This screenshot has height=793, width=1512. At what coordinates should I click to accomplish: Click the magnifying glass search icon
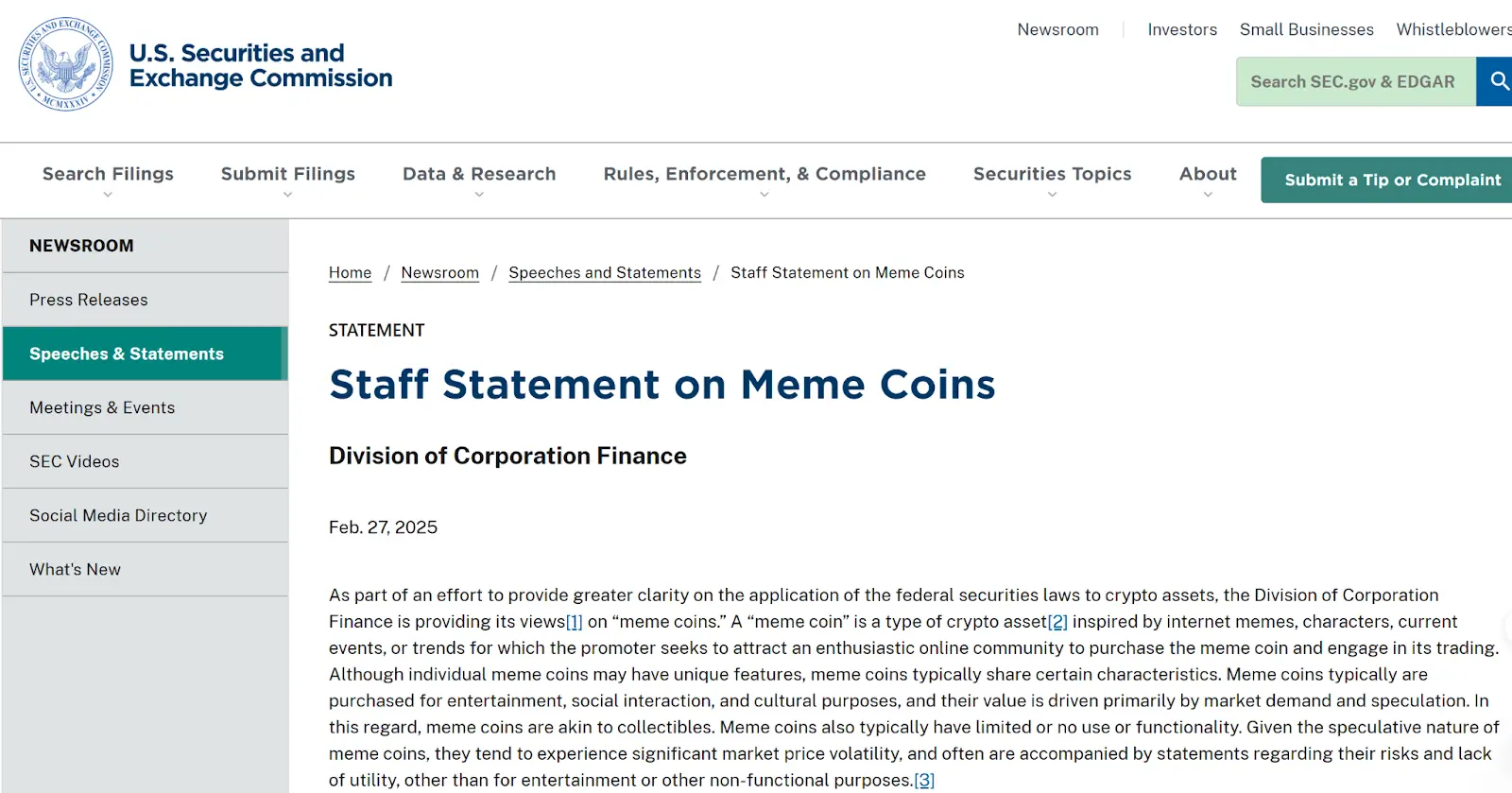(x=1497, y=81)
